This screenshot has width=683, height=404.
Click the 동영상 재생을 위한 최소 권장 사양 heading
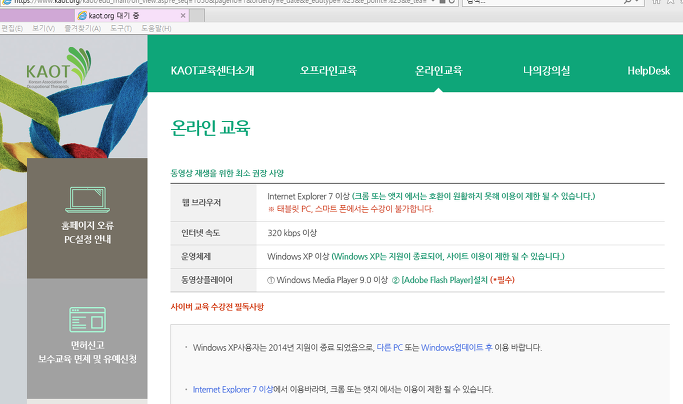227,173
